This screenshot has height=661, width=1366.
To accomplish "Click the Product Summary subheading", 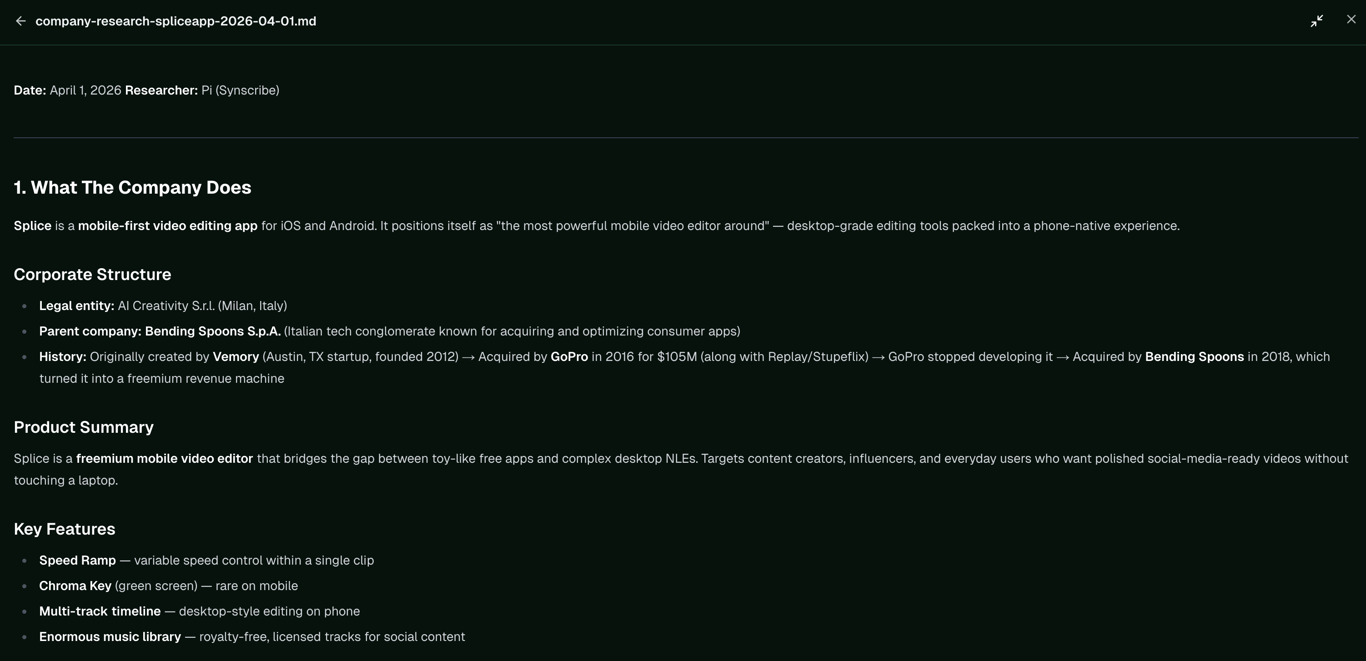I will tap(83, 427).
